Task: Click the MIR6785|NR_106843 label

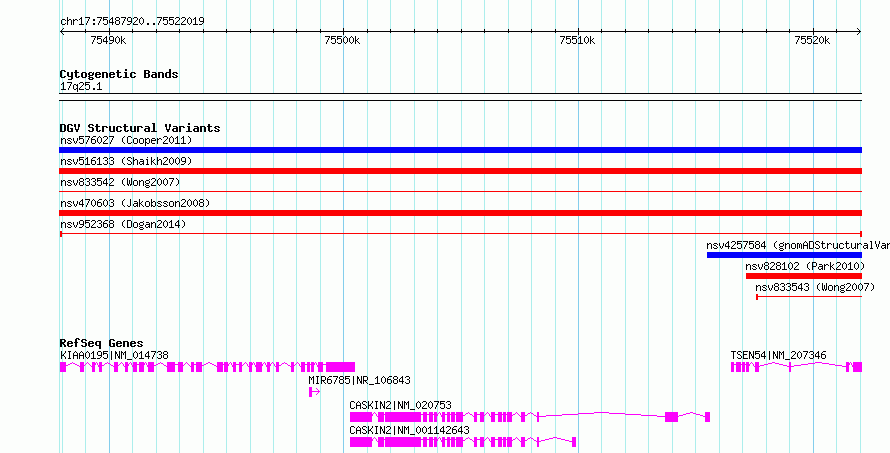Action: pos(359,380)
